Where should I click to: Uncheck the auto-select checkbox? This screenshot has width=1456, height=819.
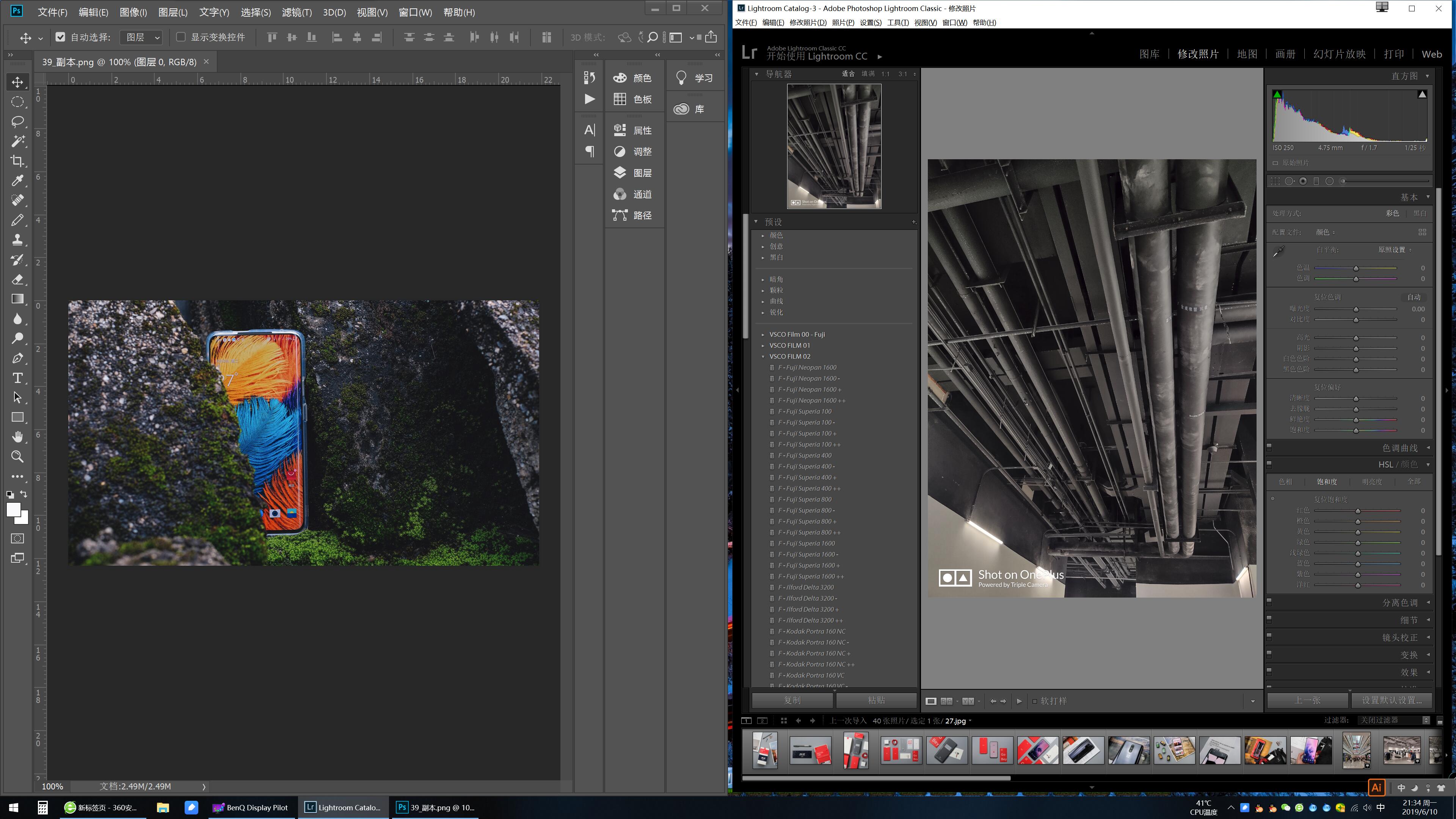[x=61, y=37]
